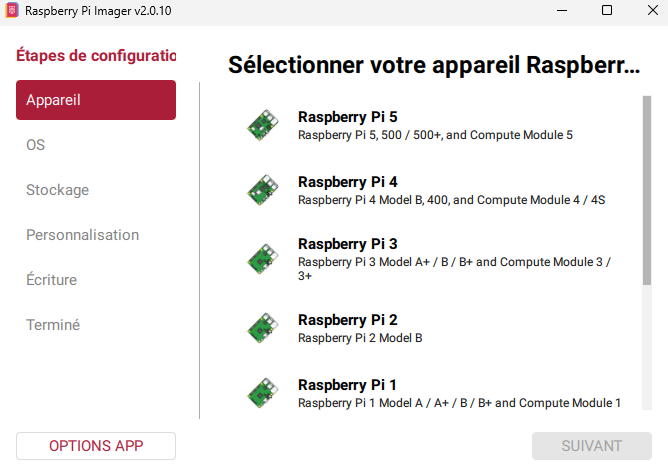Select Raspberry Pi 3 Model A+ description
Viewport: 668px width, 469px height.
pyautogui.click(x=455, y=268)
